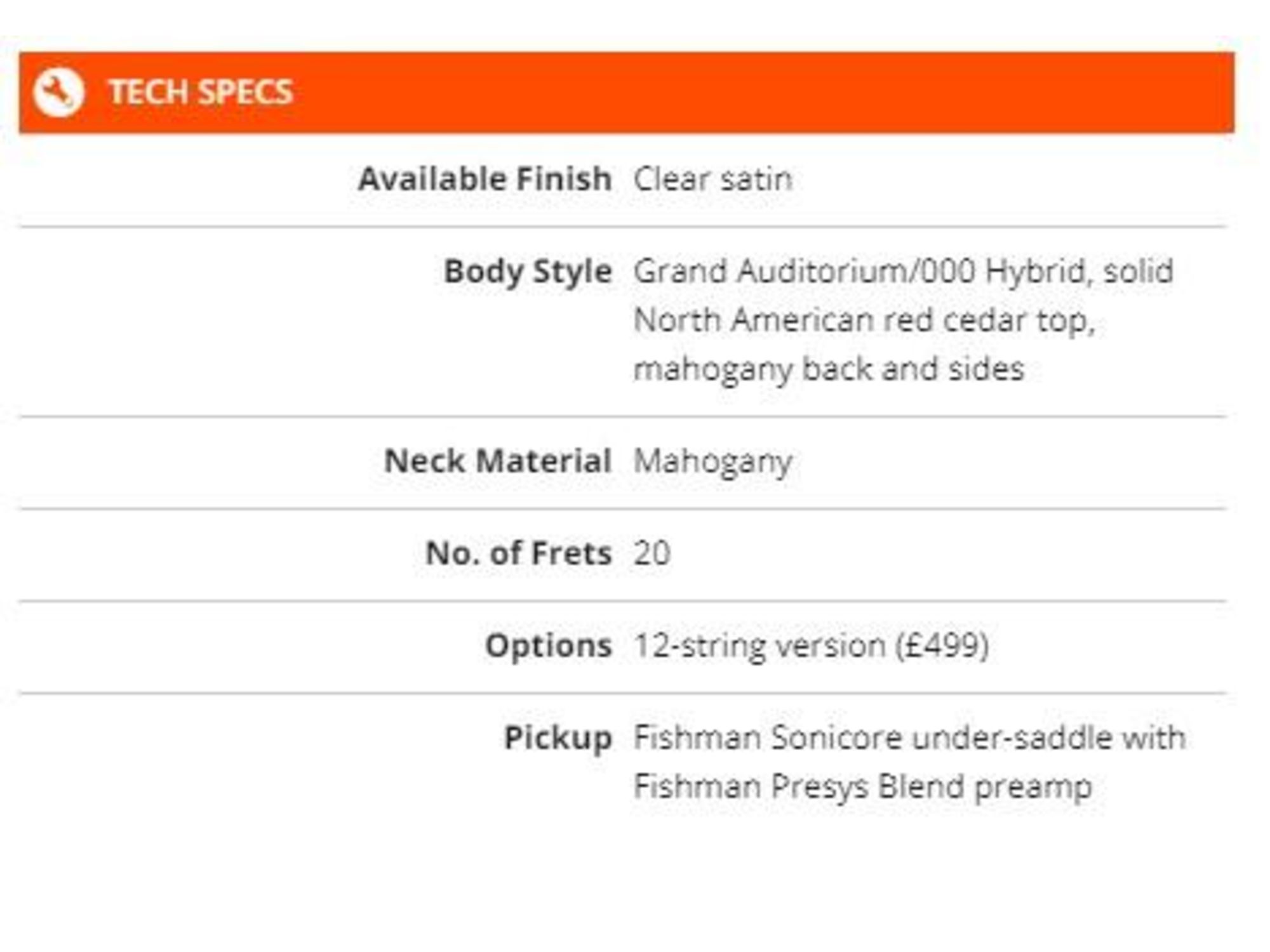Select the No. of Frets label
Viewport: 1270px width, 952px height.
[519, 553]
